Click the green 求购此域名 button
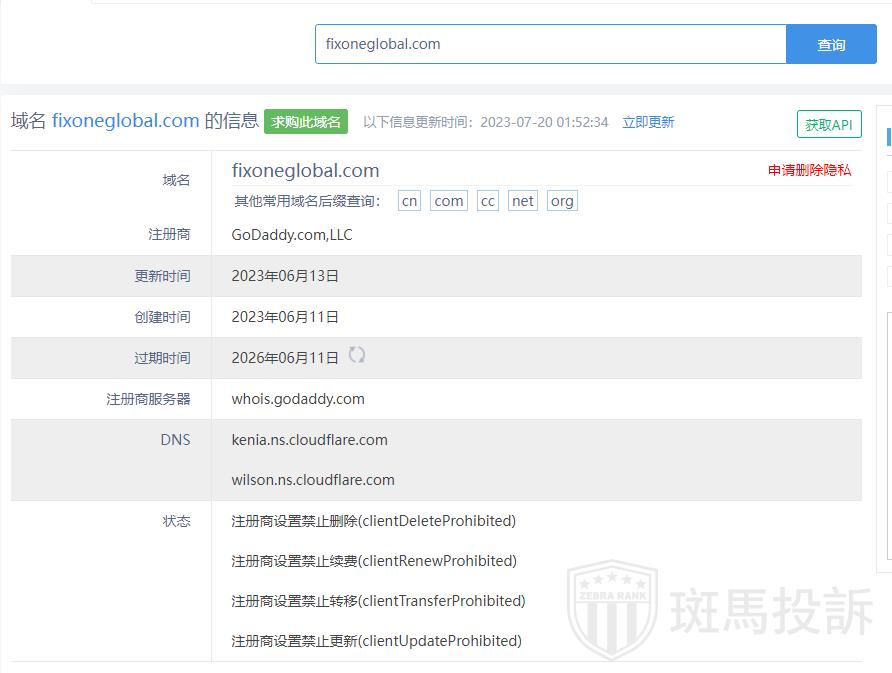This screenshot has height=673, width=892. (306, 122)
